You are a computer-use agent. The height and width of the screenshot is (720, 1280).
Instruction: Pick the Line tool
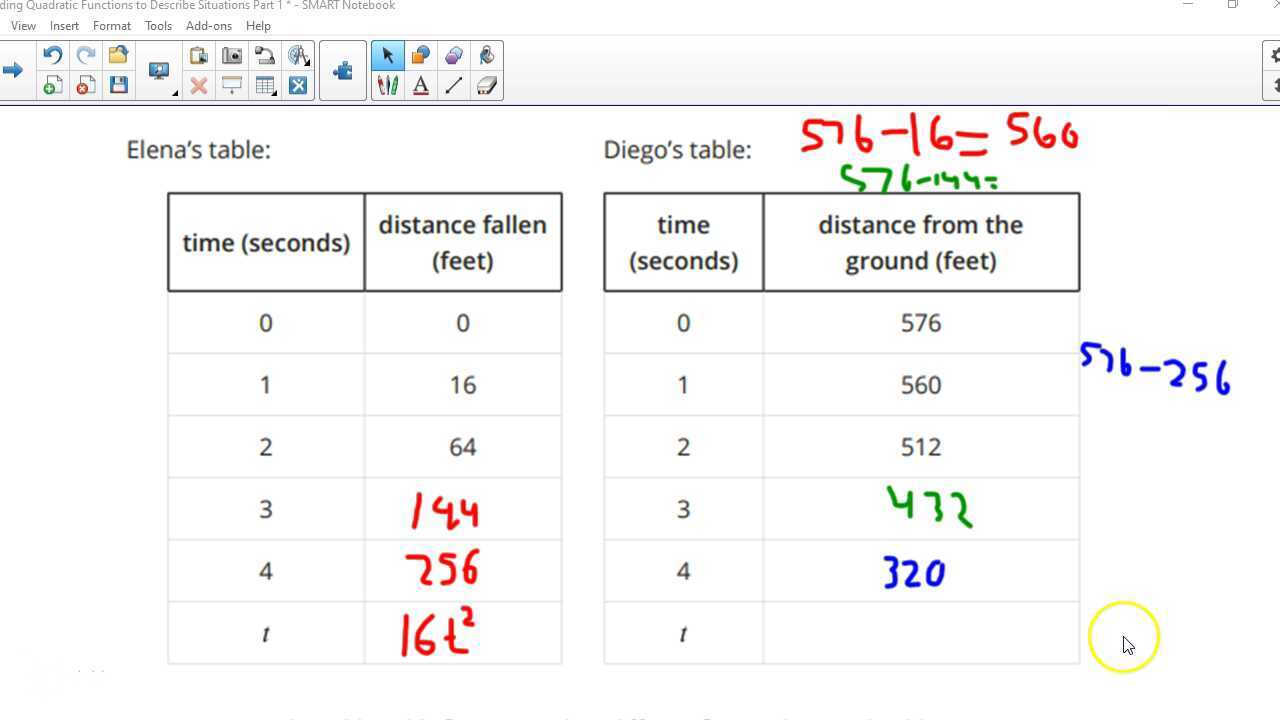tap(453, 85)
